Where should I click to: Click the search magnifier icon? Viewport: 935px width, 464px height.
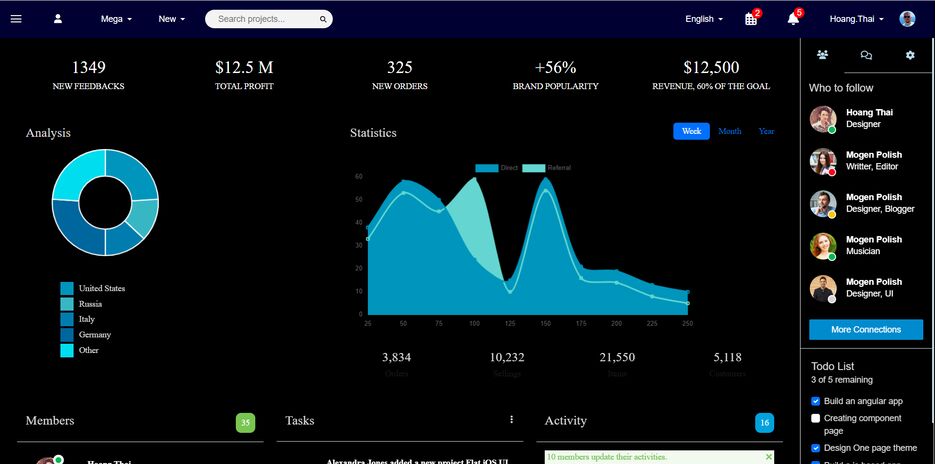pyautogui.click(x=323, y=19)
